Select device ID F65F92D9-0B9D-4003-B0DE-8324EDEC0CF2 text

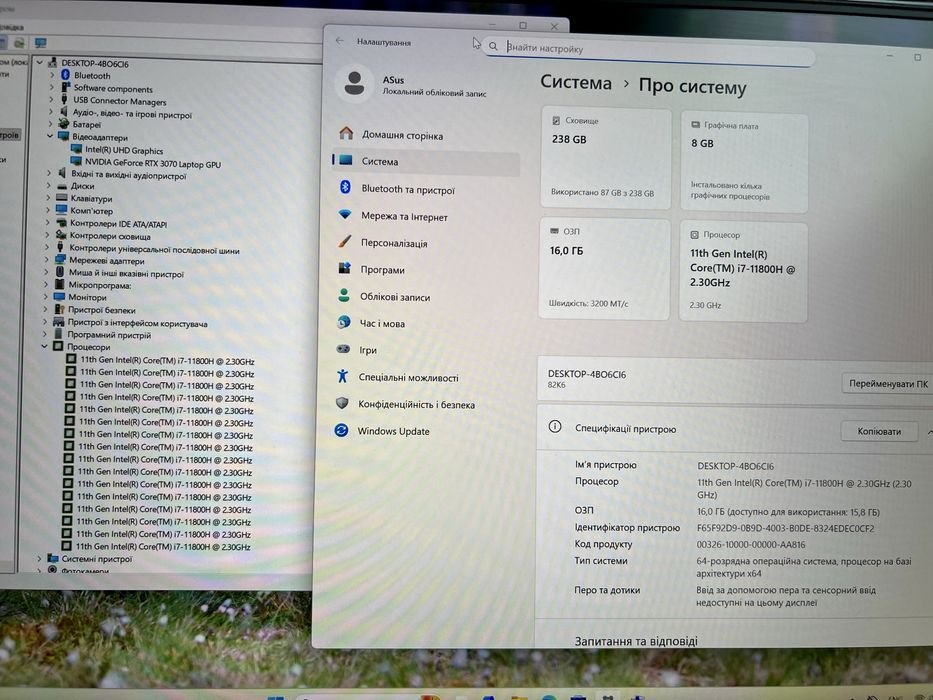(785, 528)
